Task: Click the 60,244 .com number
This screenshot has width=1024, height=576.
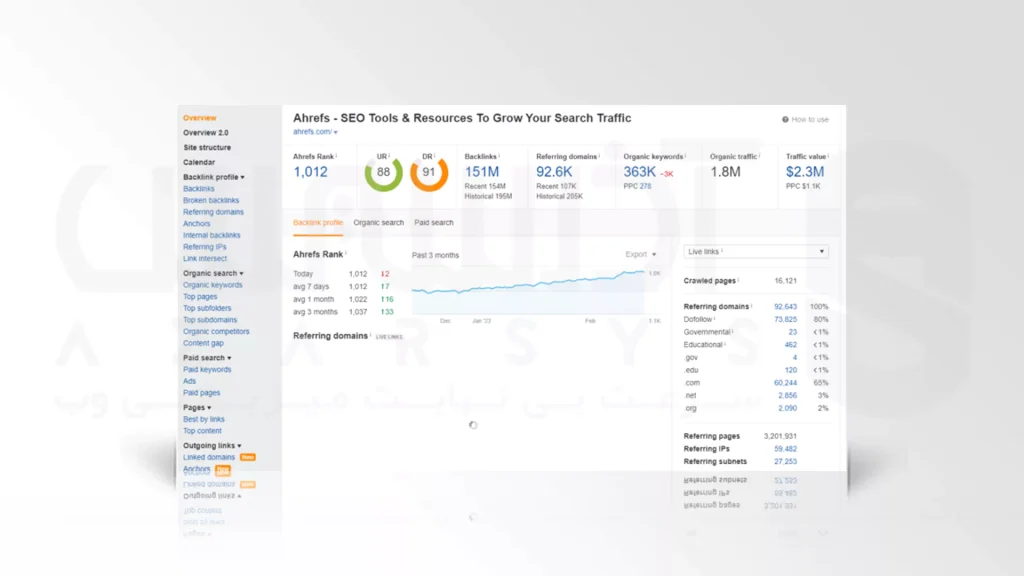Action: pos(786,383)
